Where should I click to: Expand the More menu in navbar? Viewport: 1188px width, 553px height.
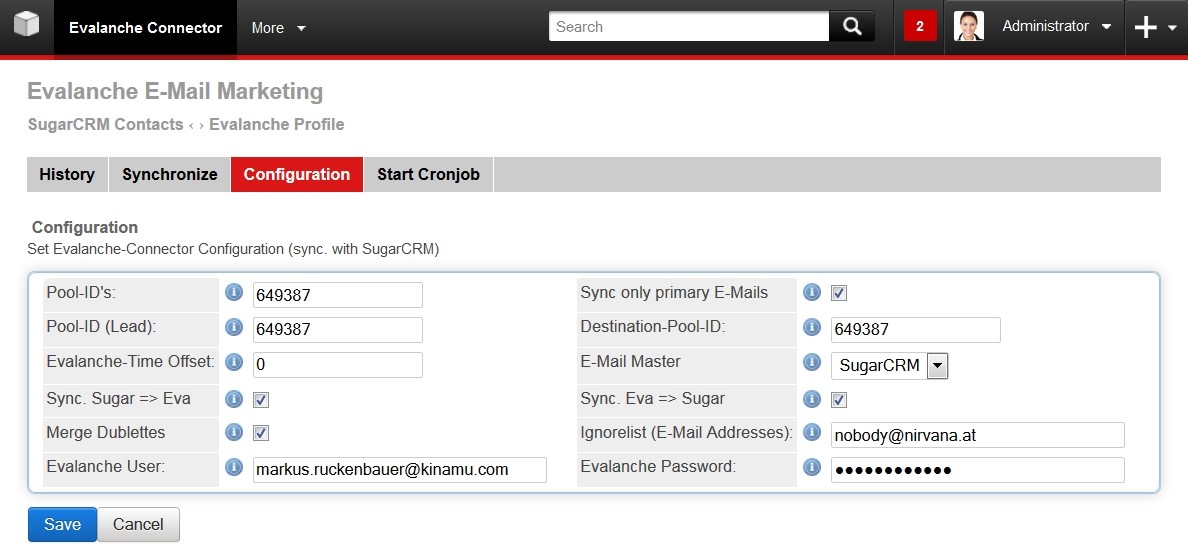coord(278,28)
